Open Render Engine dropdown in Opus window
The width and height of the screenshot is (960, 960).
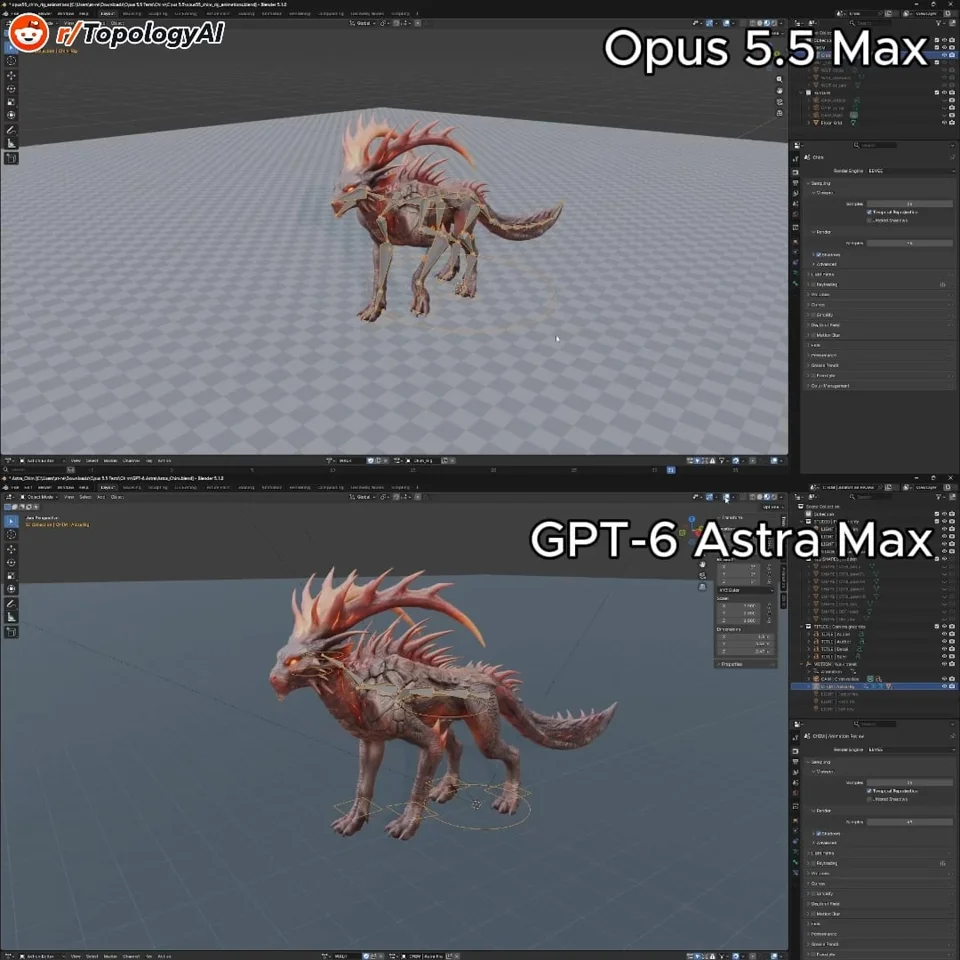tap(910, 171)
